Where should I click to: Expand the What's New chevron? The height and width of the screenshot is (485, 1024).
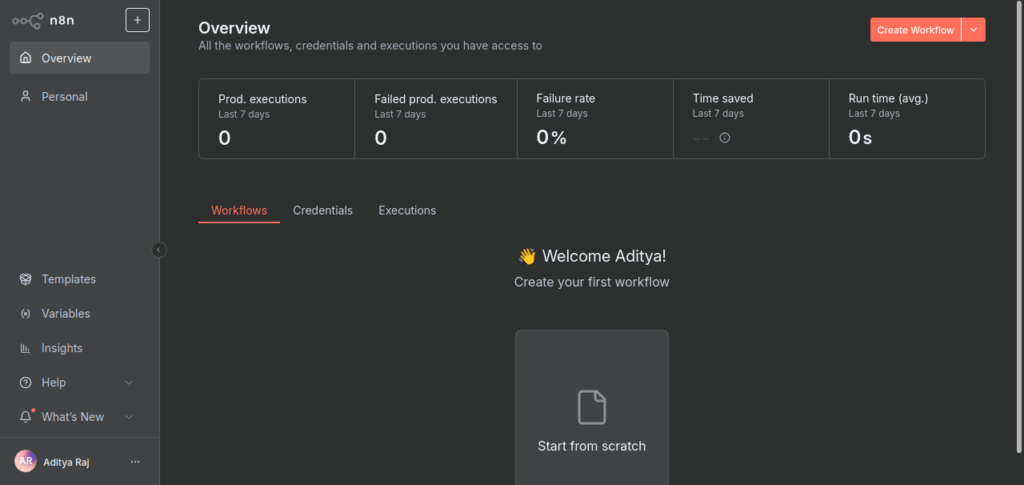point(128,417)
